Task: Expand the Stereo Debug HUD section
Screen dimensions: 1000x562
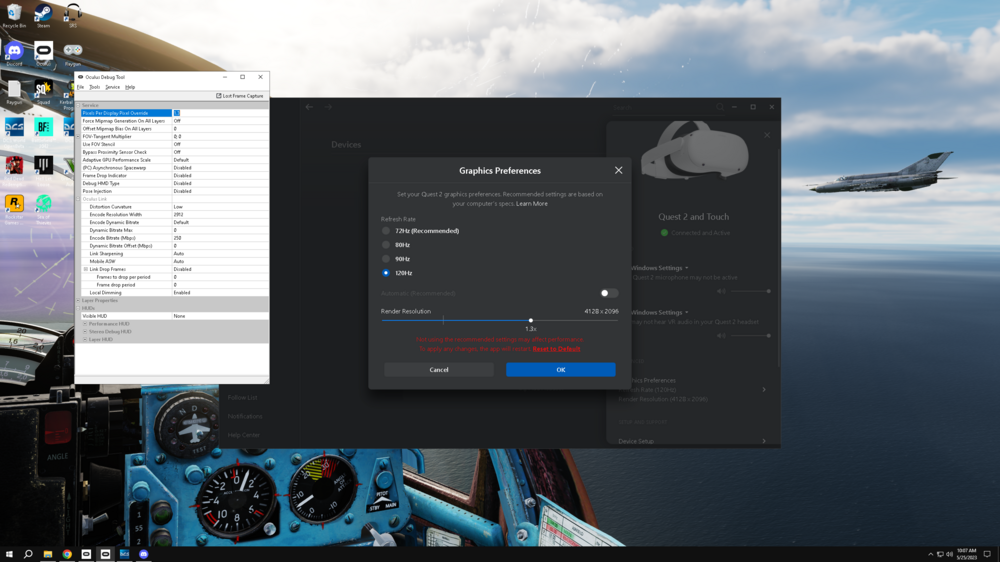Action: 85,332
